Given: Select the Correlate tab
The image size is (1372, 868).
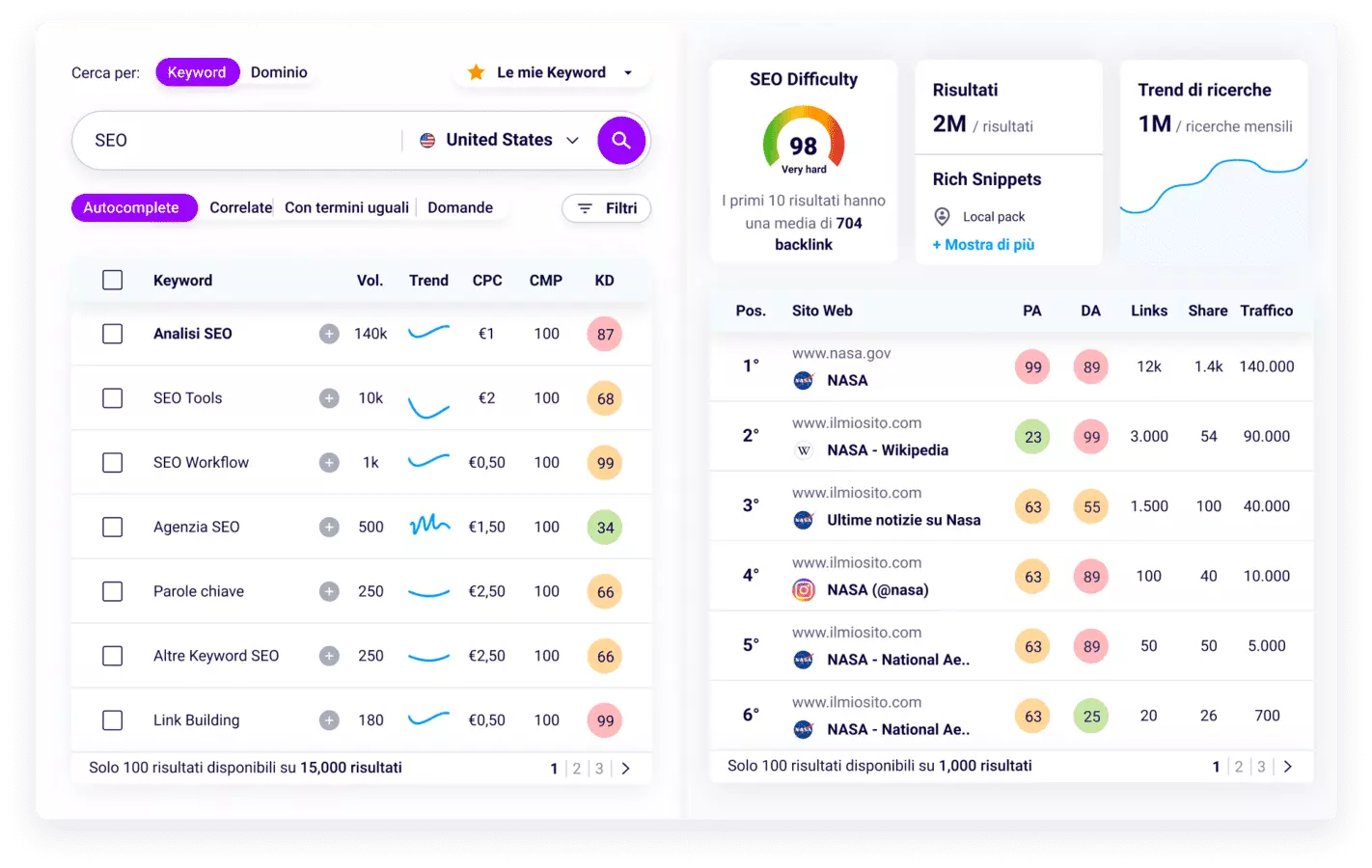Looking at the screenshot, I should [240, 208].
